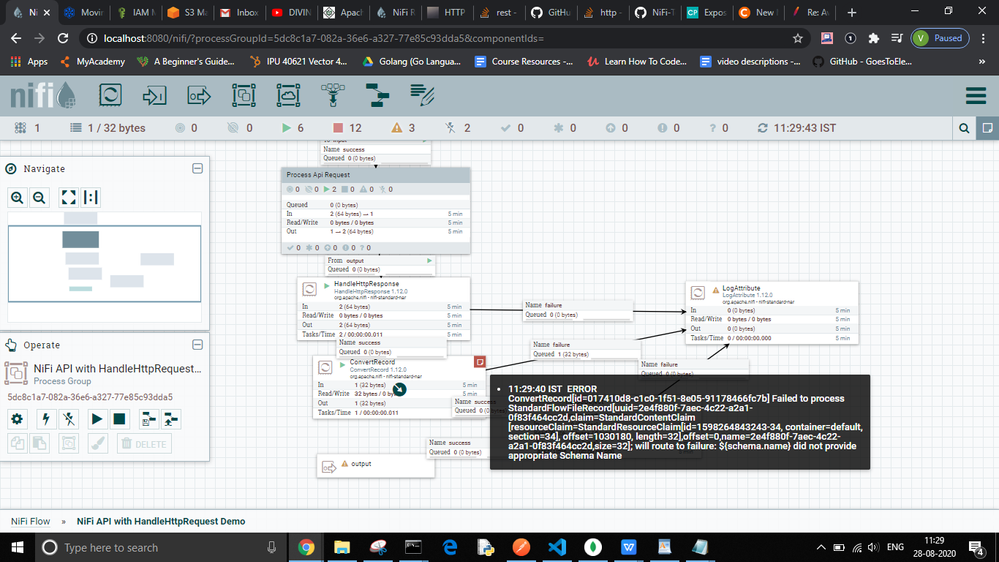Viewport: 999px width, 562px height.
Task: Collapse the Operate panel
Action: 198,345
